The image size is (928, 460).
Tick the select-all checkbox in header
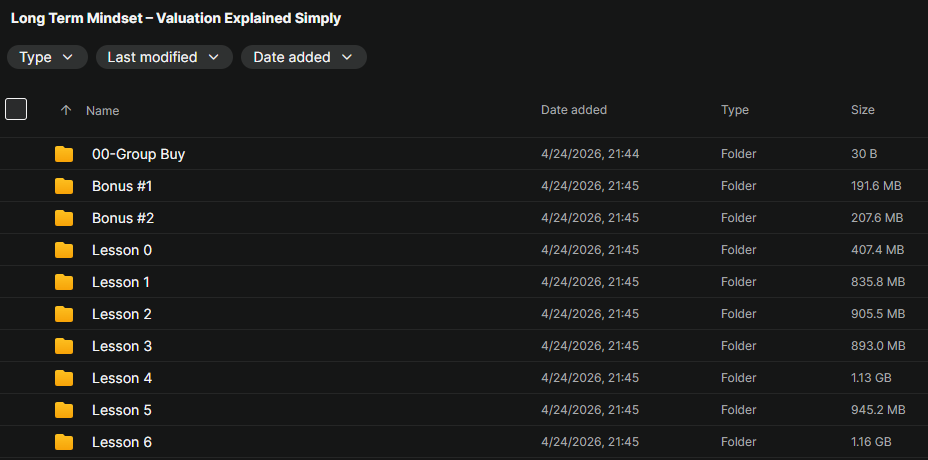pos(16,109)
